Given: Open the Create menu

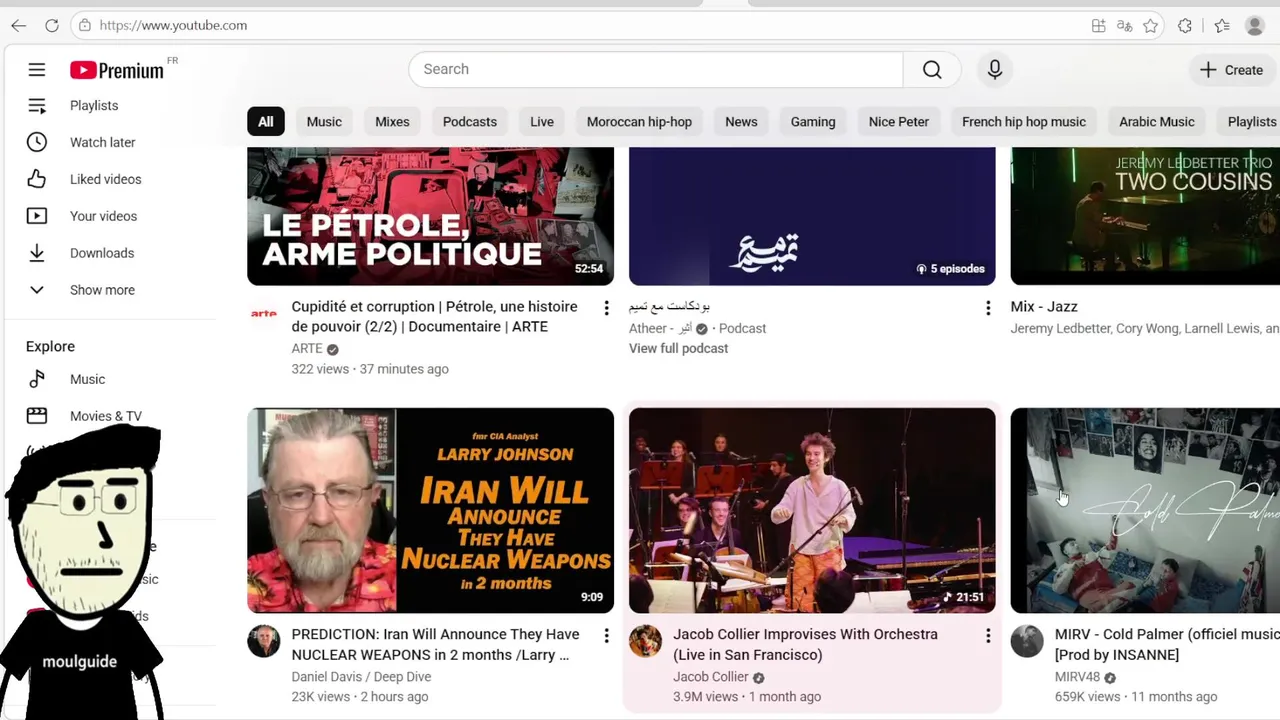Looking at the screenshot, I should (1231, 70).
